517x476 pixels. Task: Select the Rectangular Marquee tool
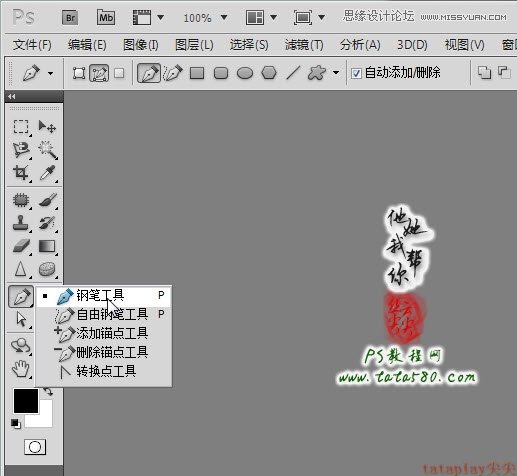click(x=21, y=127)
